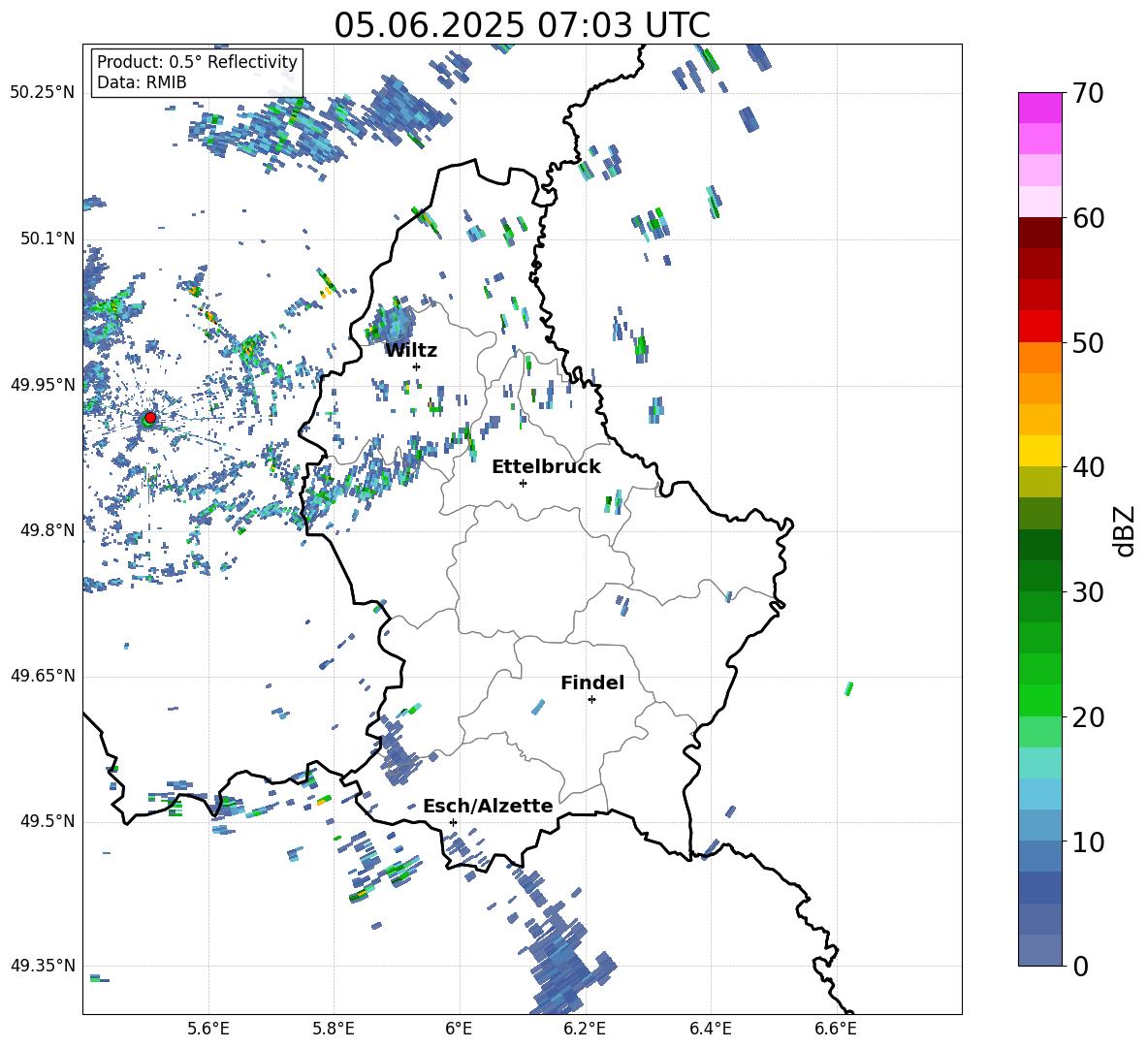Viewport: 1148px width, 1048px height.
Task: Click the Data: RMIB text
Action: pyautogui.click(x=142, y=82)
